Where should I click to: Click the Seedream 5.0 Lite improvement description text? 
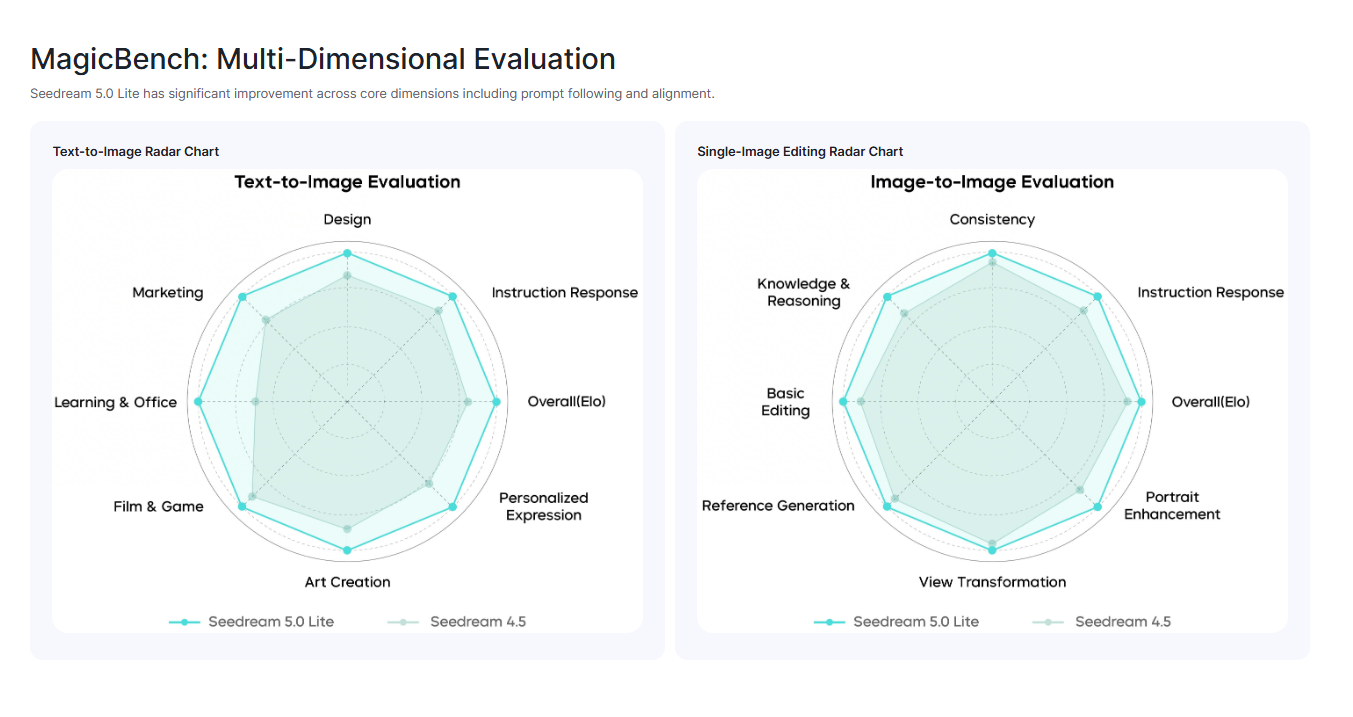point(372,94)
